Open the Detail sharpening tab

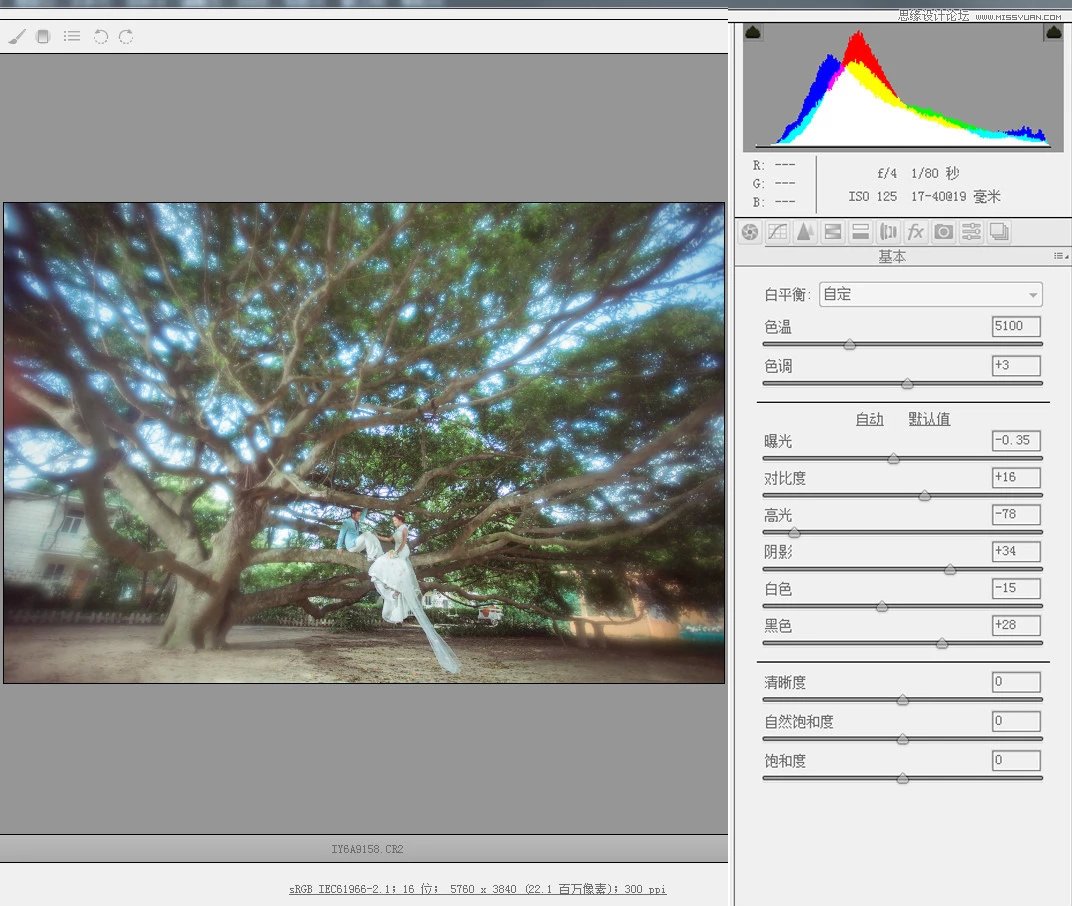[805, 232]
